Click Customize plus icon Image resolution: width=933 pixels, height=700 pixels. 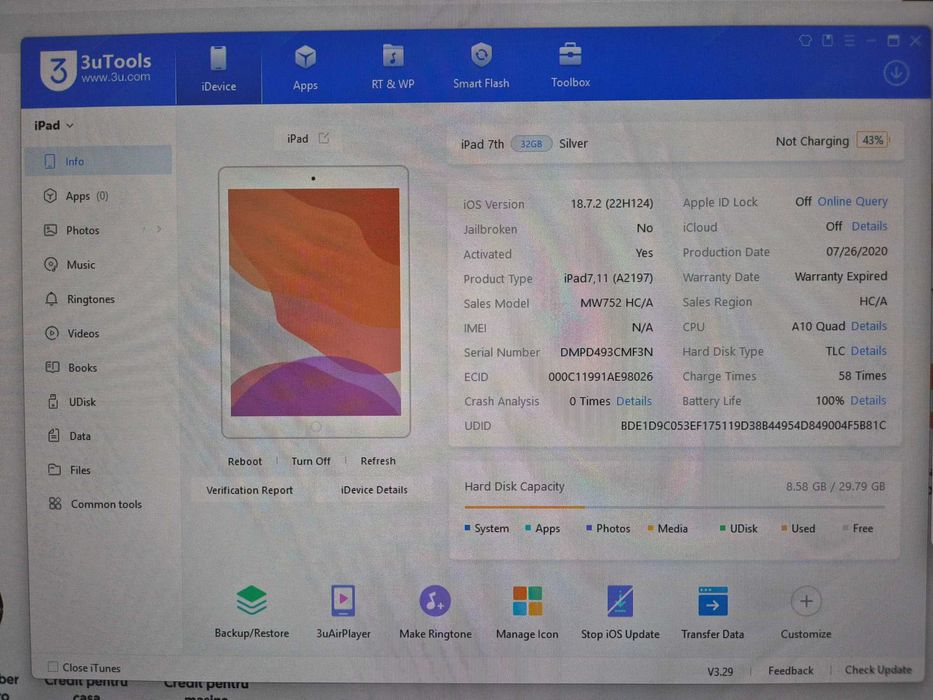pos(806,601)
